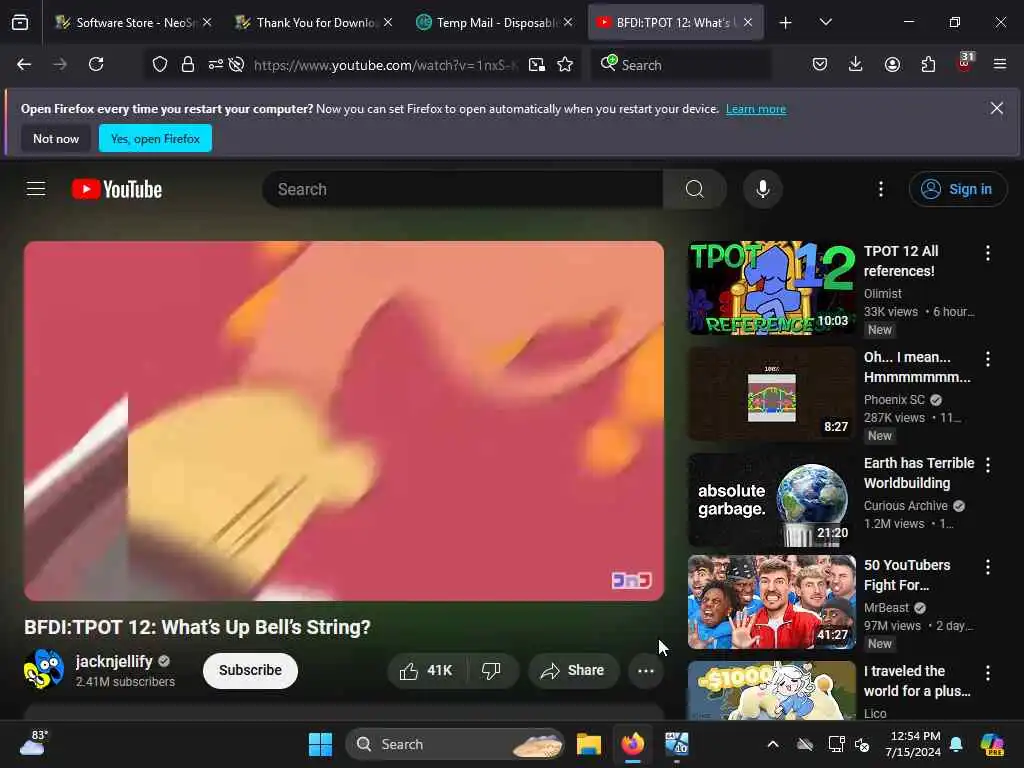The image size is (1024, 768).
Task: Open Firefox View workspace icon
Action: point(20,22)
